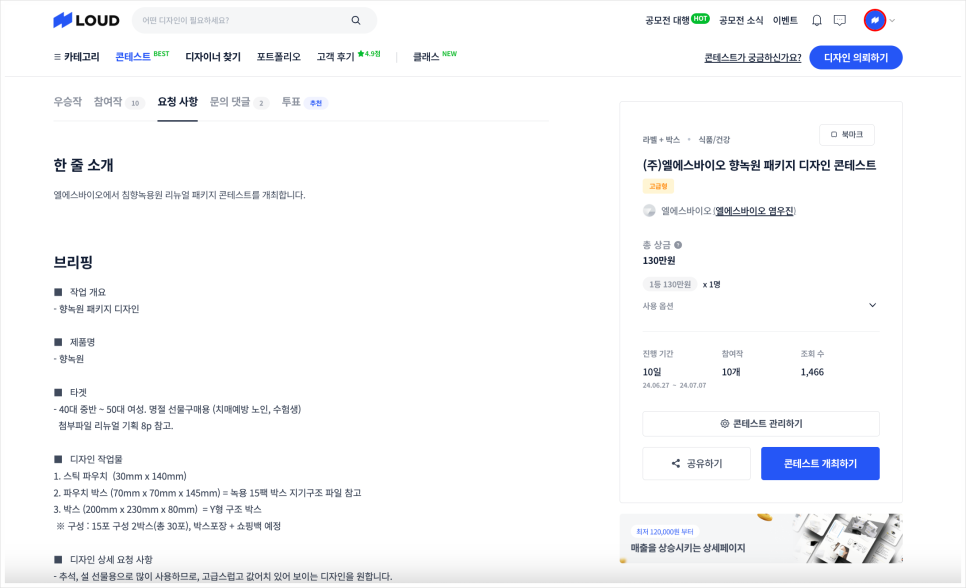Open the 카테고리 hamburger menu
Image resolution: width=966 pixels, height=588 pixels.
point(76,57)
